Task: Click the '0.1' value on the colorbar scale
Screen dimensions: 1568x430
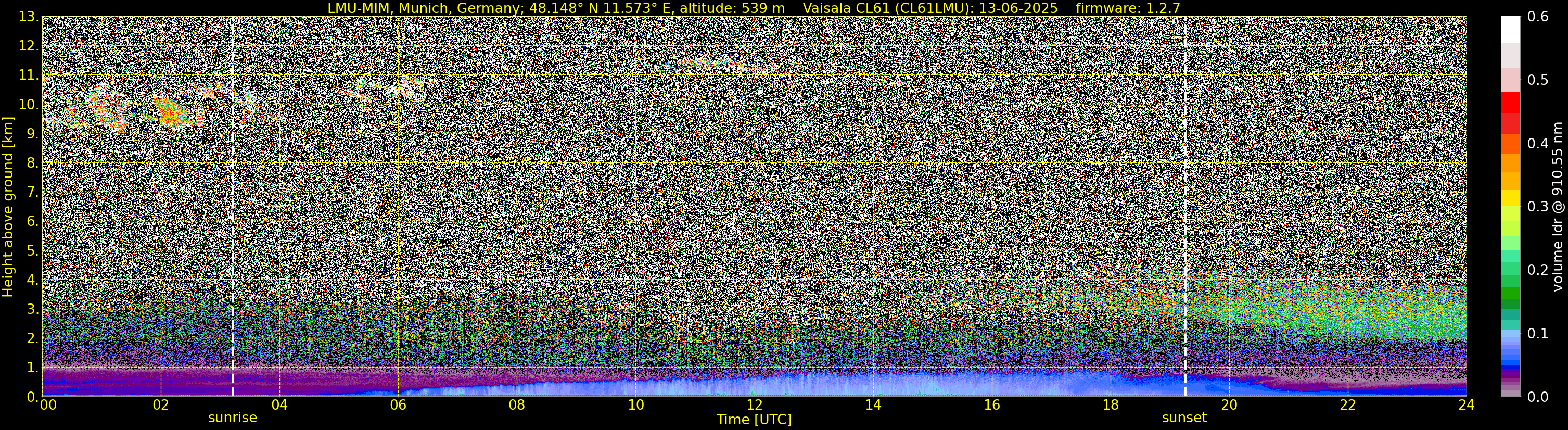Action: (1538, 334)
